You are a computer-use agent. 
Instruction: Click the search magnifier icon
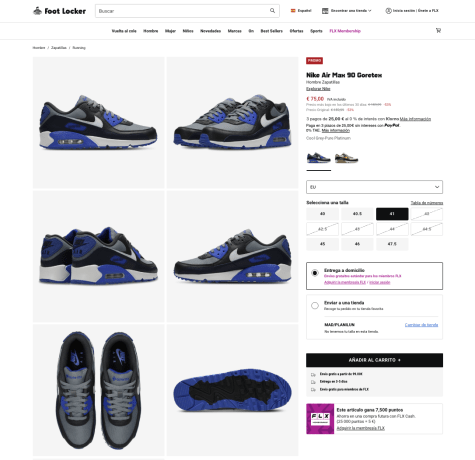(272, 11)
